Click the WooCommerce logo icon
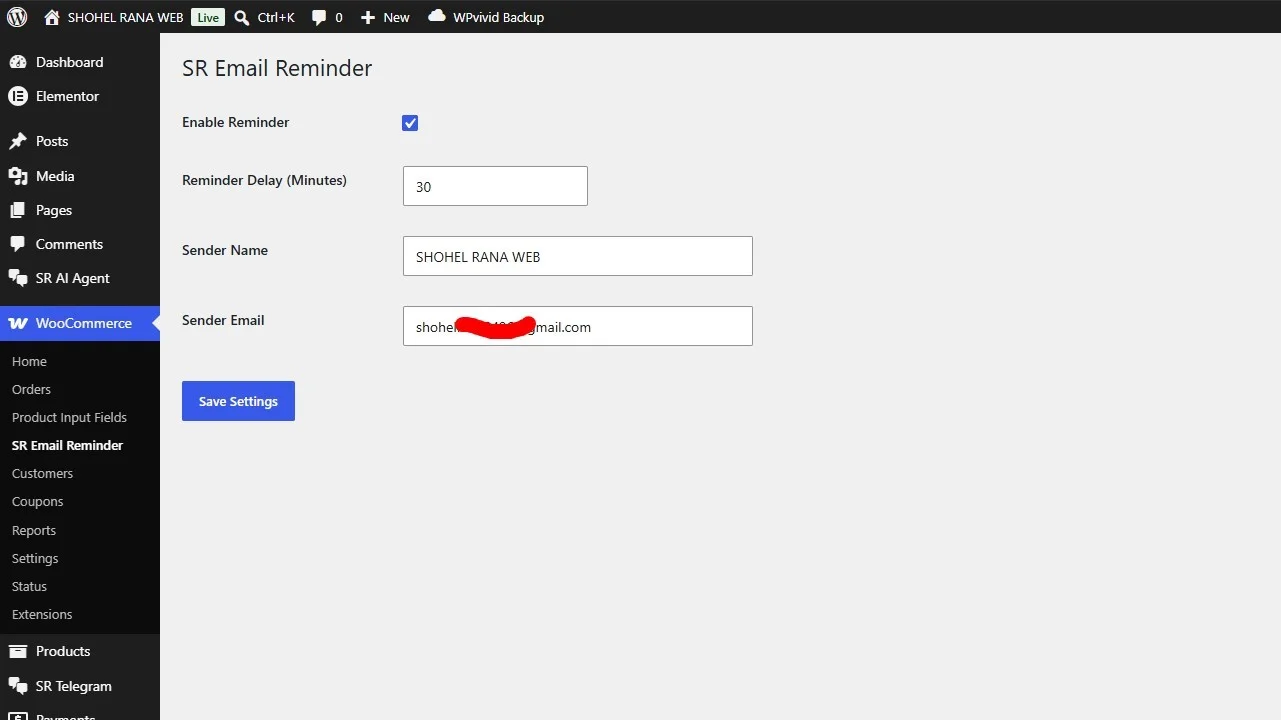1281x720 pixels. click(x=17, y=323)
